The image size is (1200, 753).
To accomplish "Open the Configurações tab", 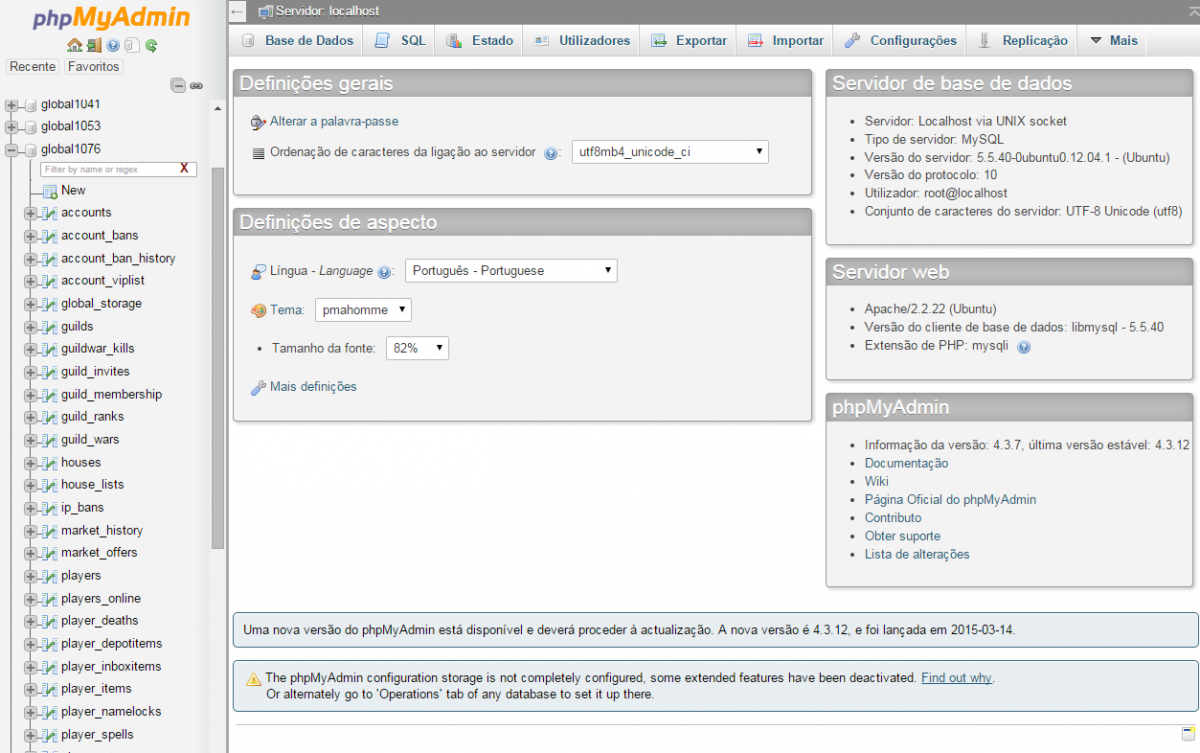I will tap(901, 41).
